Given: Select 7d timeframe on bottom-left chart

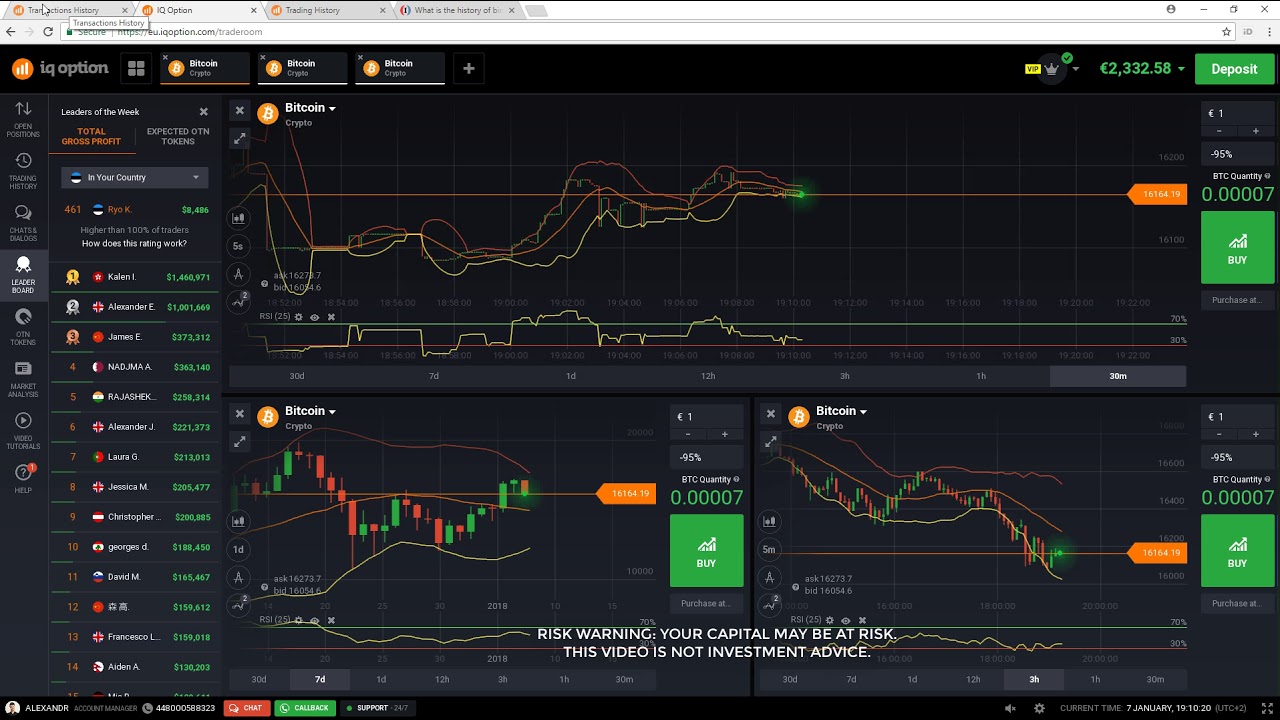Looking at the screenshot, I should click(x=320, y=679).
